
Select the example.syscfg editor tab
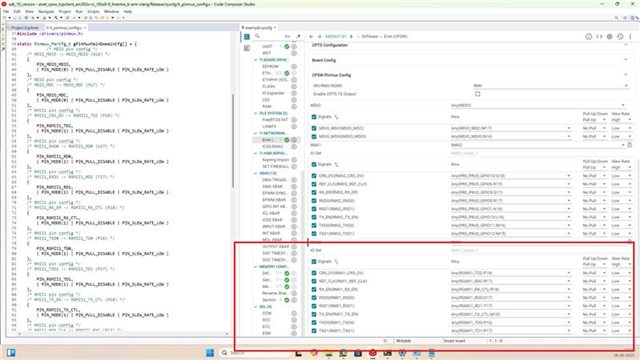coord(259,28)
